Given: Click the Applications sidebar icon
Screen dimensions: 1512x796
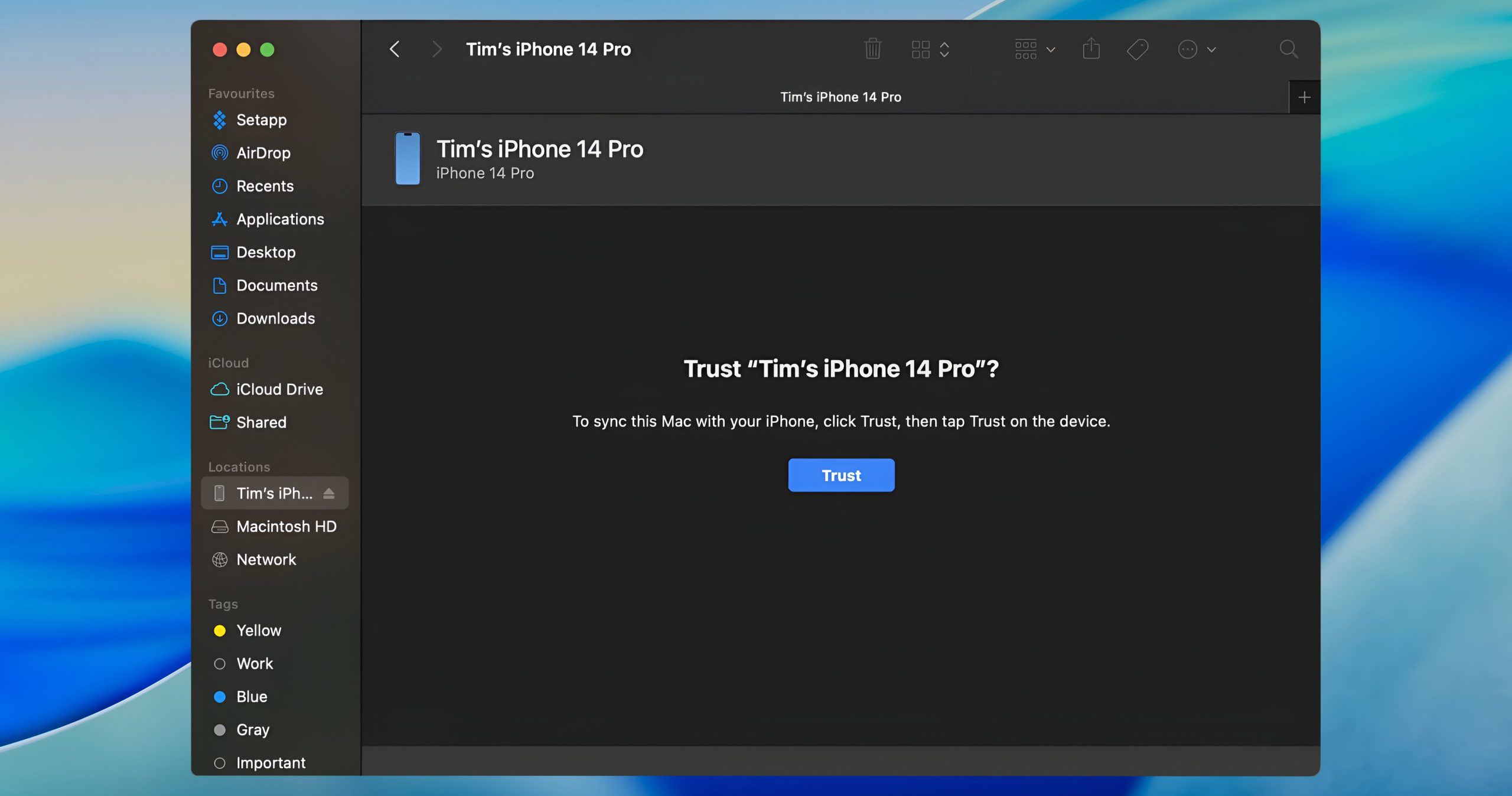Looking at the screenshot, I should tap(220, 219).
